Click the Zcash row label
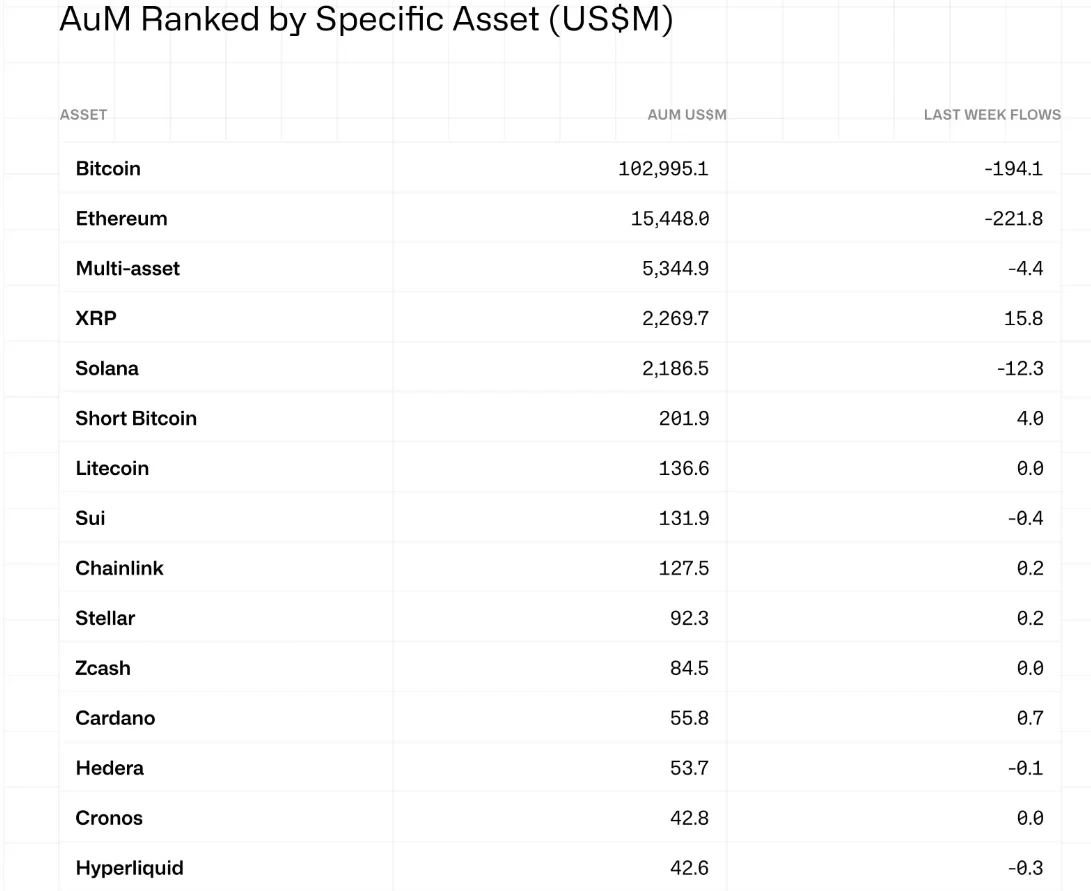 click(103, 669)
